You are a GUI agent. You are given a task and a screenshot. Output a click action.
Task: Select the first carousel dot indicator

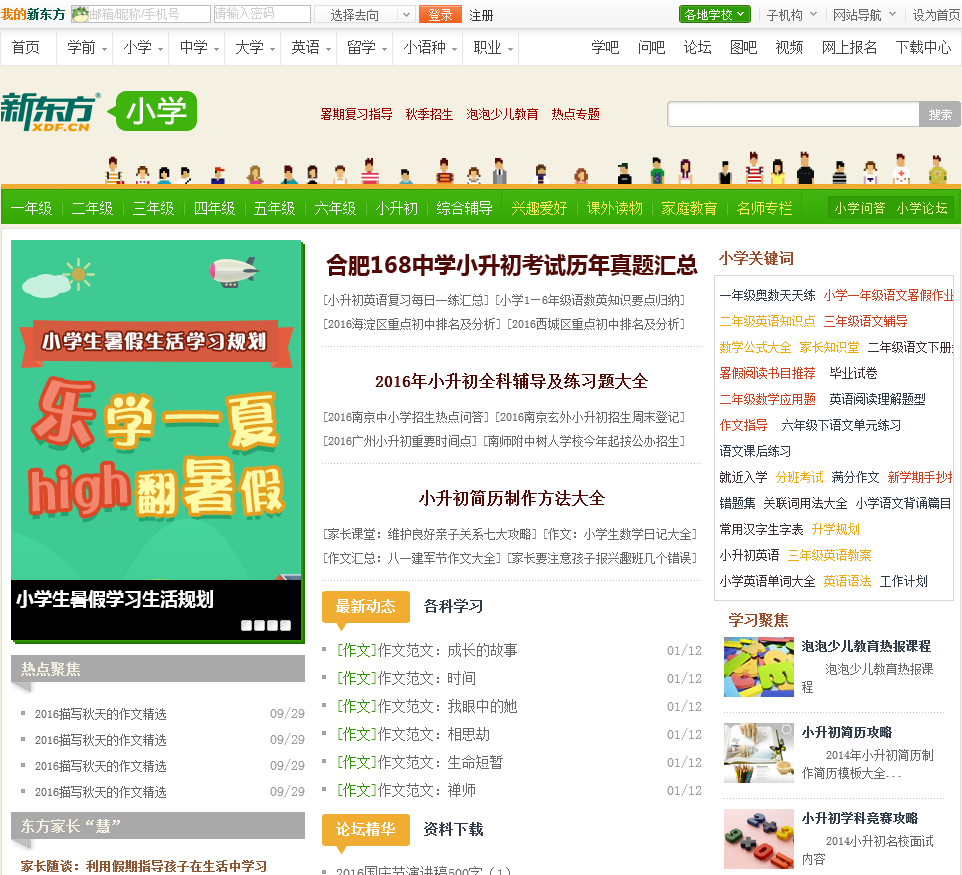click(247, 625)
